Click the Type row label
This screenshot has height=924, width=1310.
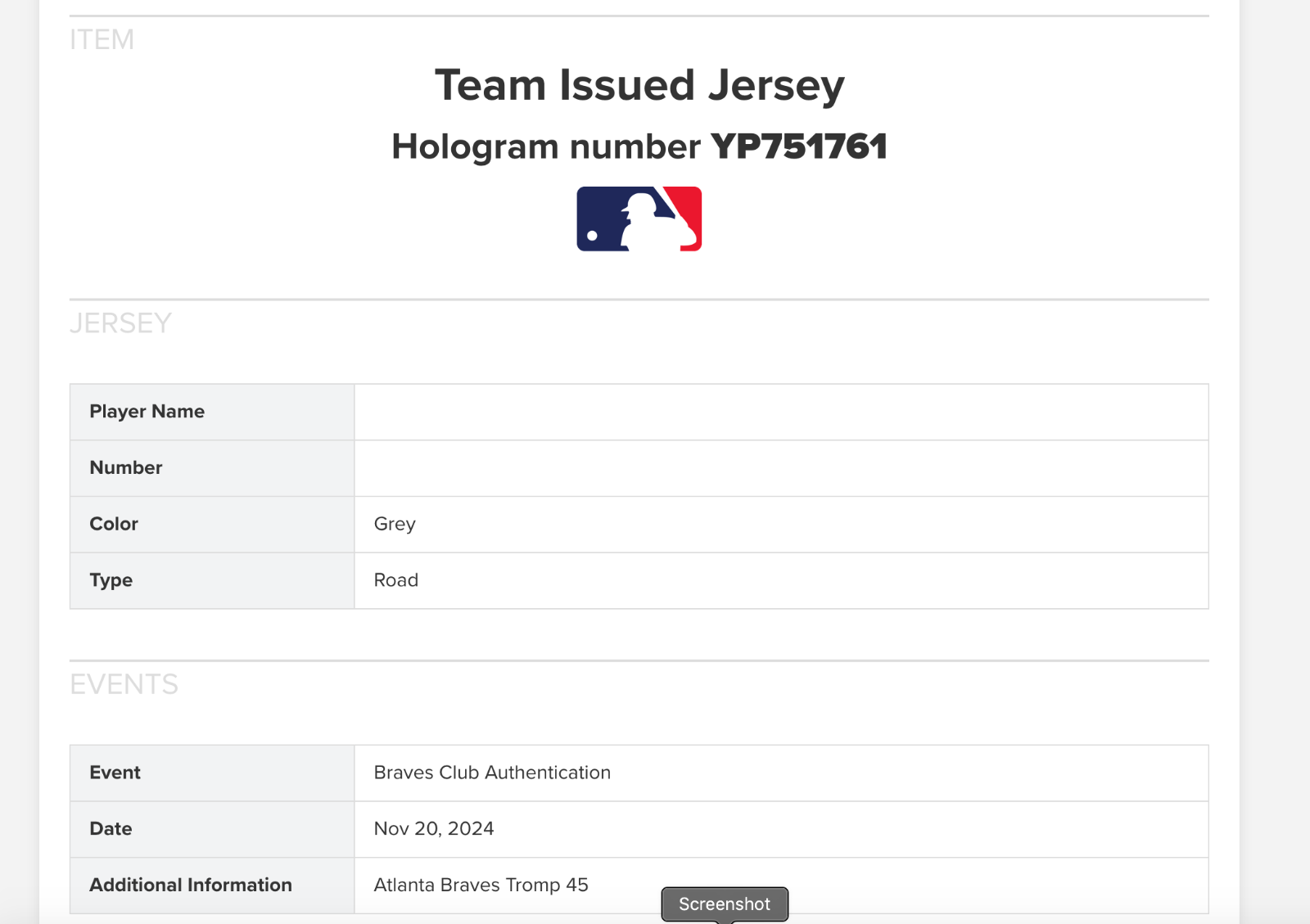(x=111, y=580)
